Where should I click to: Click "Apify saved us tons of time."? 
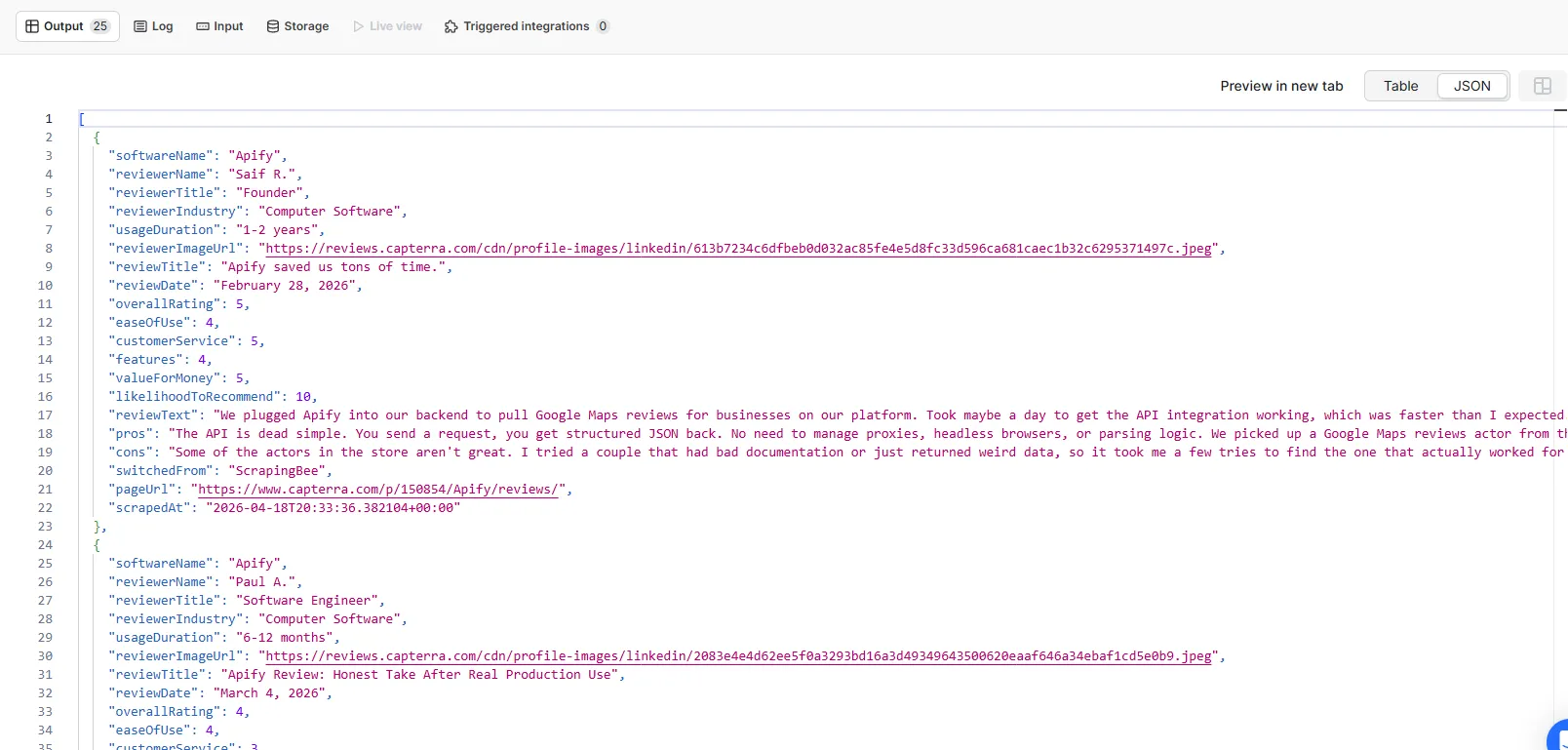333,267
